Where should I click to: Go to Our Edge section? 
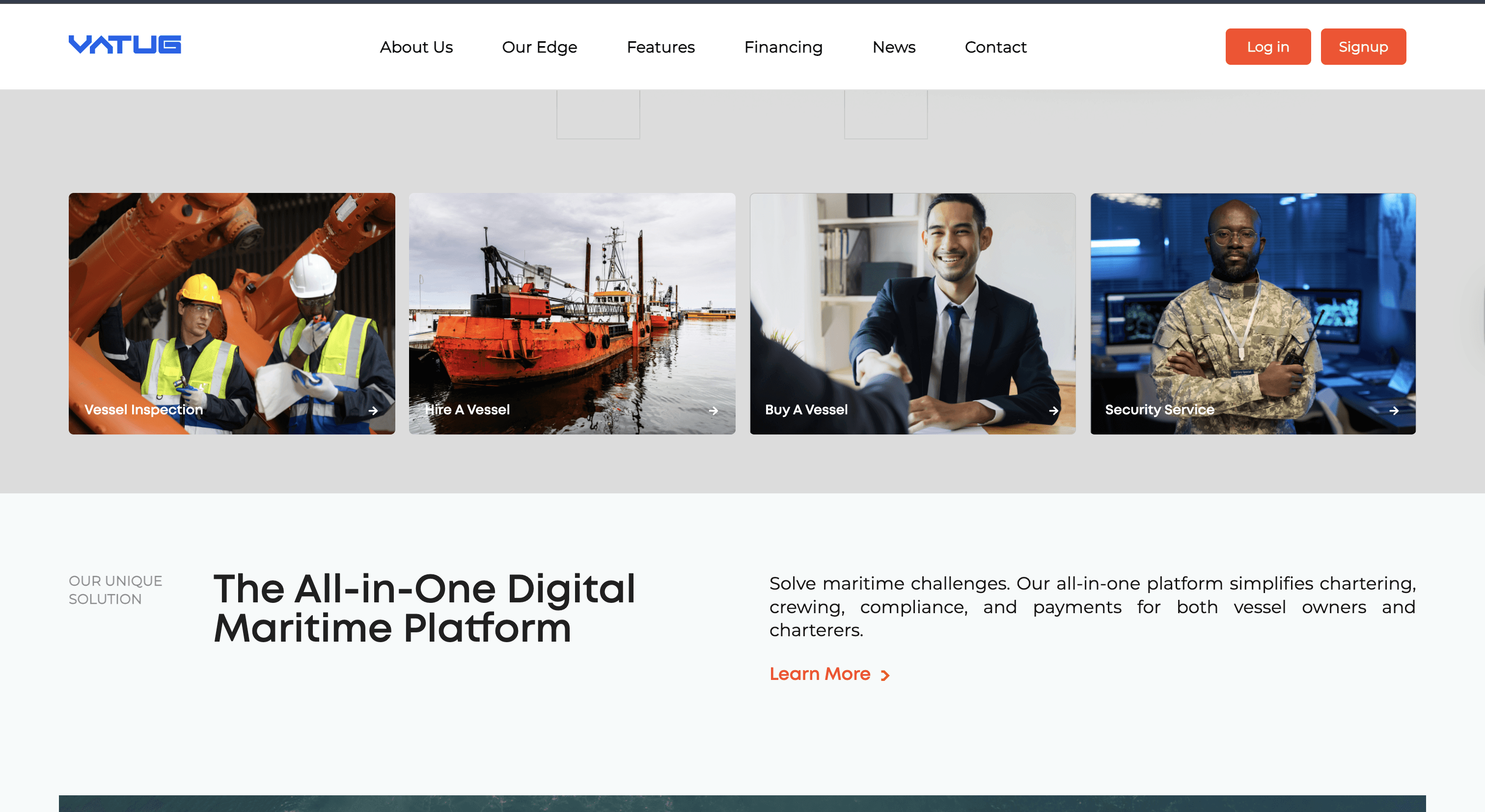539,47
